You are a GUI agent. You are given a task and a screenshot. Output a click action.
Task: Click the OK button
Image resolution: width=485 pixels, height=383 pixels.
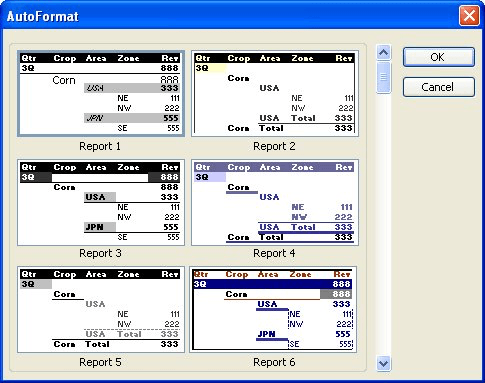pyautogui.click(x=439, y=57)
